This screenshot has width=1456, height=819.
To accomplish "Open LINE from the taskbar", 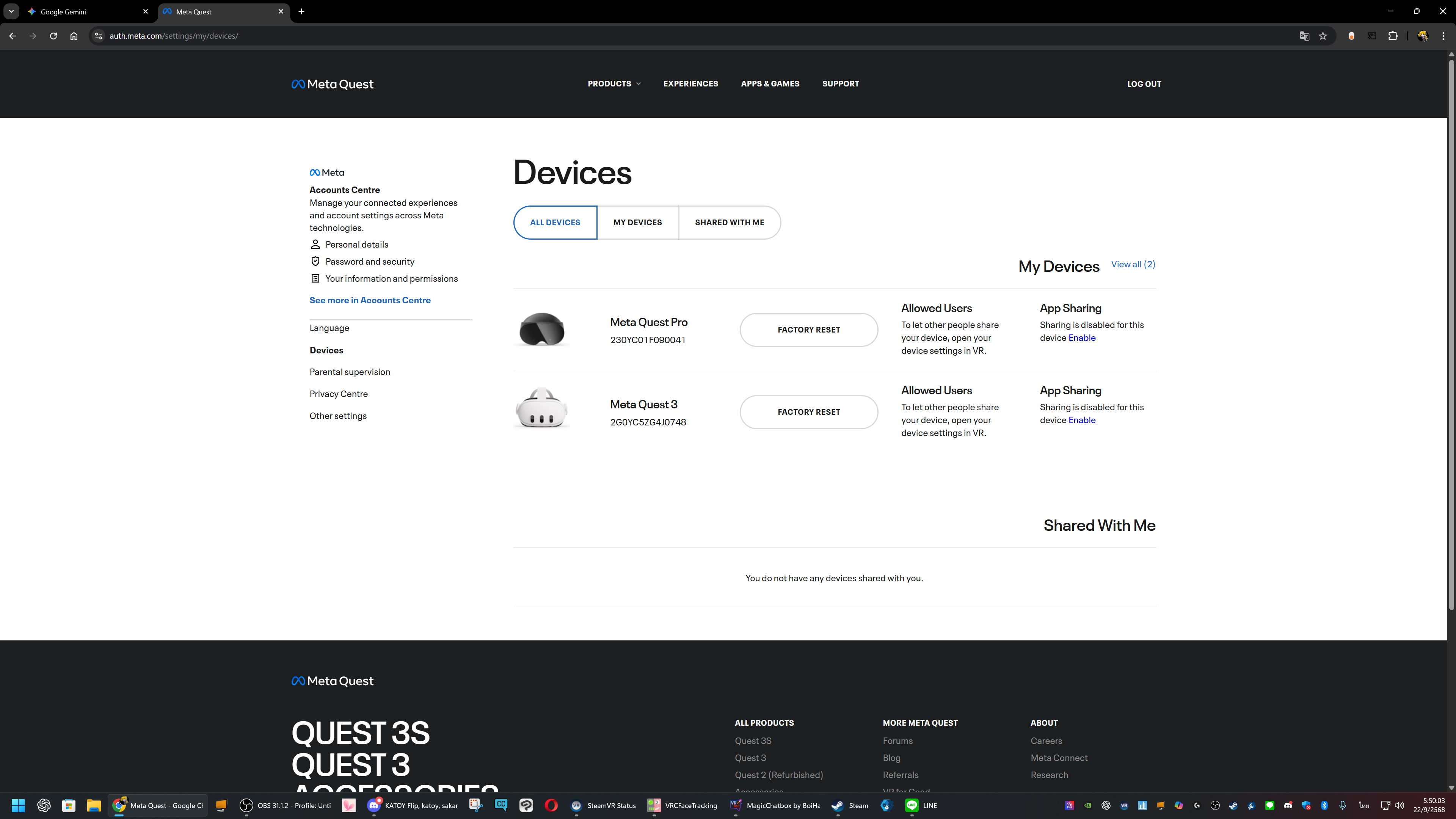I will (921, 805).
